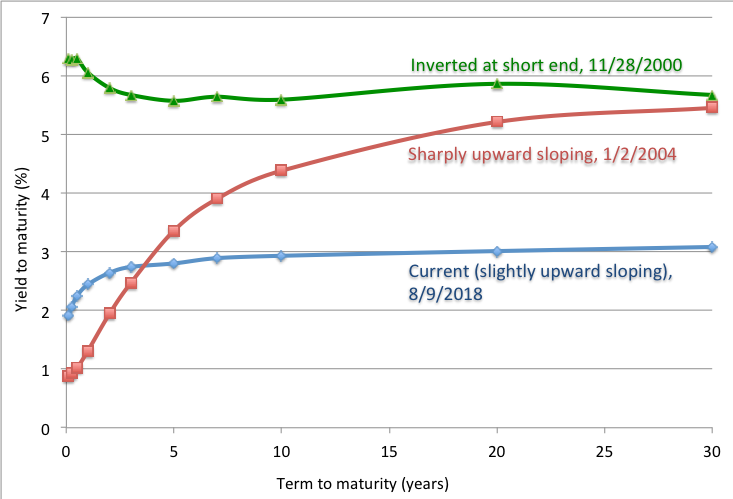The width and height of the screenshot is (733, 499).
Task: Select the blue diamond marker at 10 years
Action: pos(281,255)
